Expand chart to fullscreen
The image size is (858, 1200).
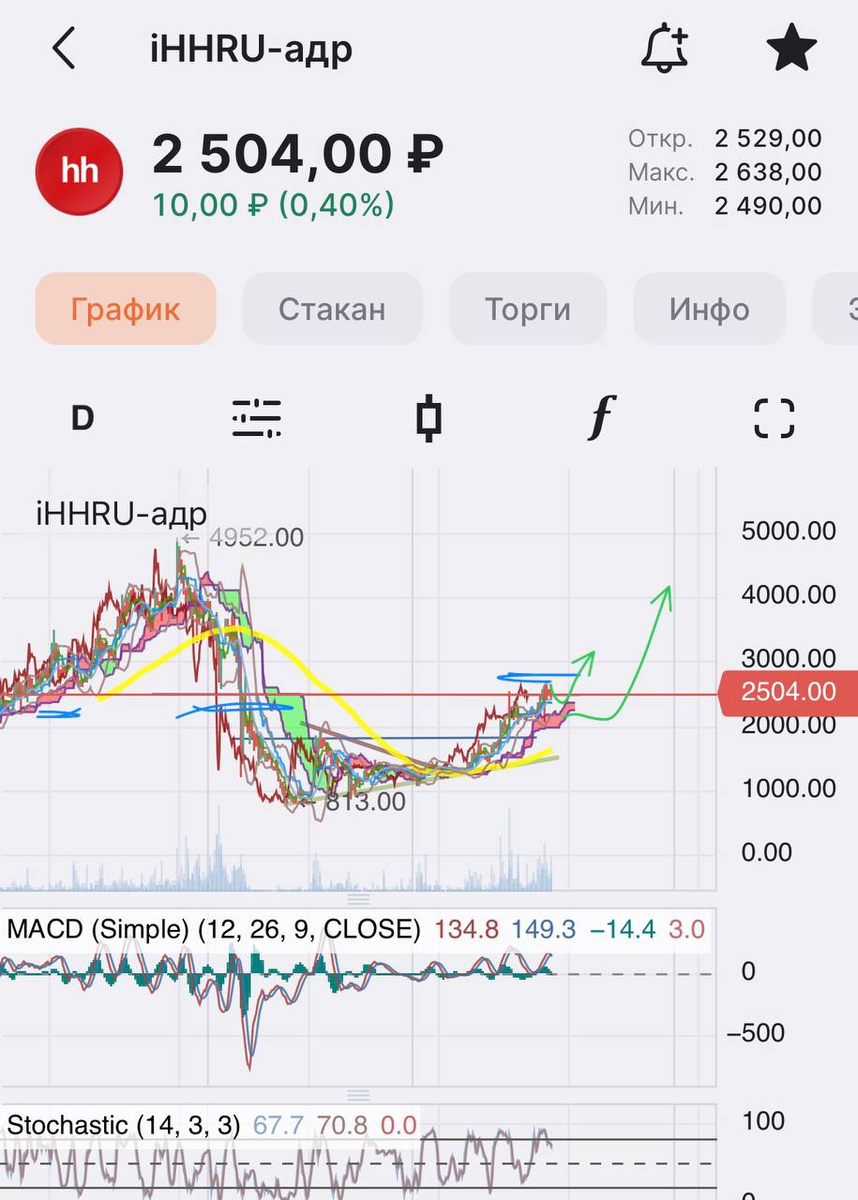[x=774, y=418]
